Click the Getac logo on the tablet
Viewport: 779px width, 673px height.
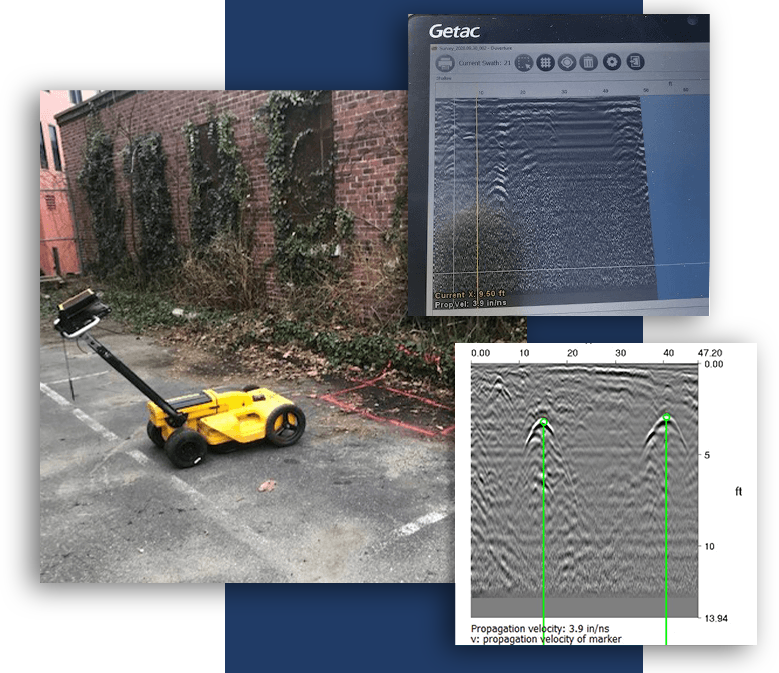(455, 31)
